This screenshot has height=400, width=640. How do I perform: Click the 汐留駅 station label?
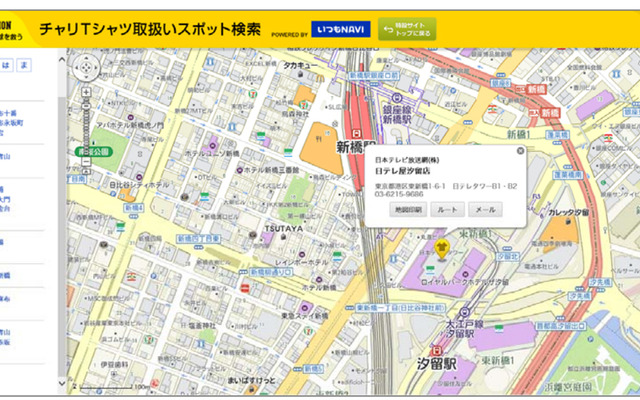tap(437, 364)
